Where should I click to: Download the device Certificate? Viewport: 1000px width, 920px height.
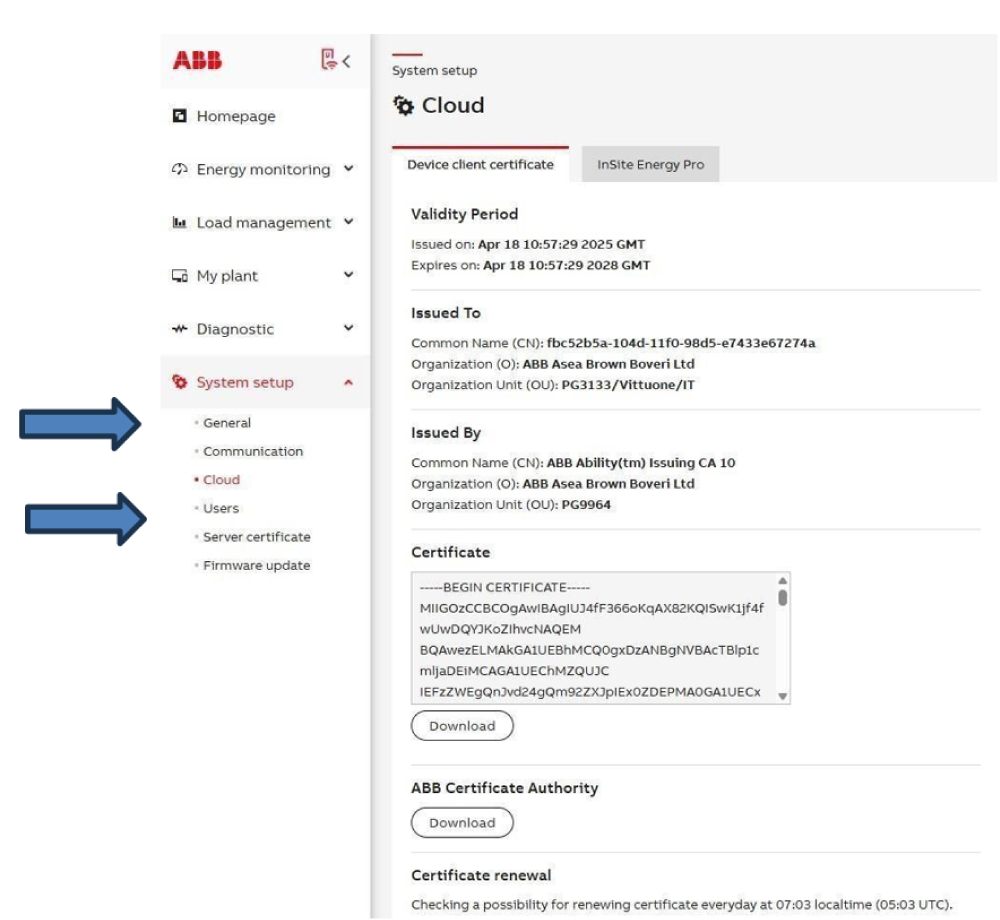coord(462,726)
